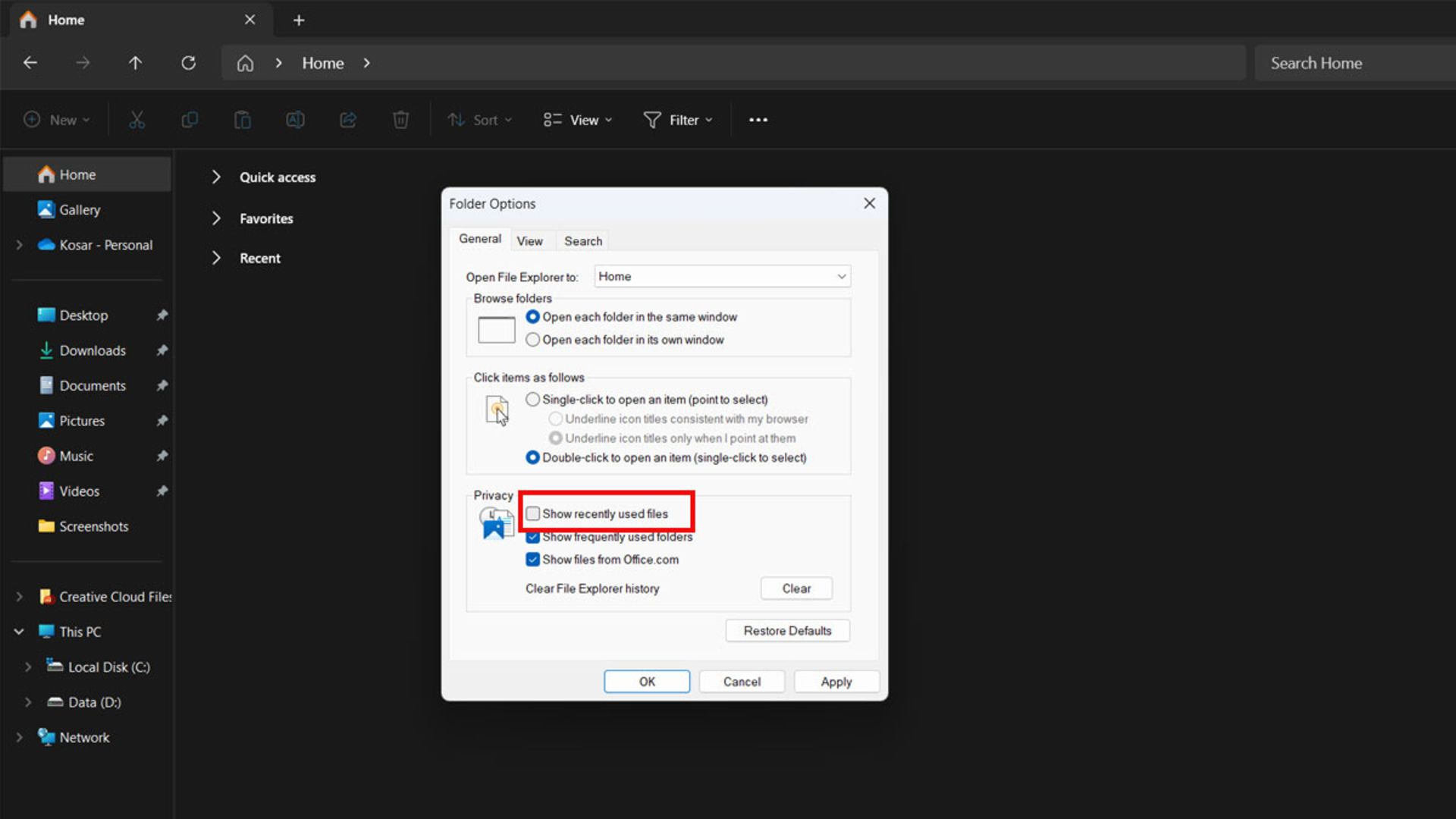Open the three-dots See more menu
Screen dimensions: 1456x819
758,120
